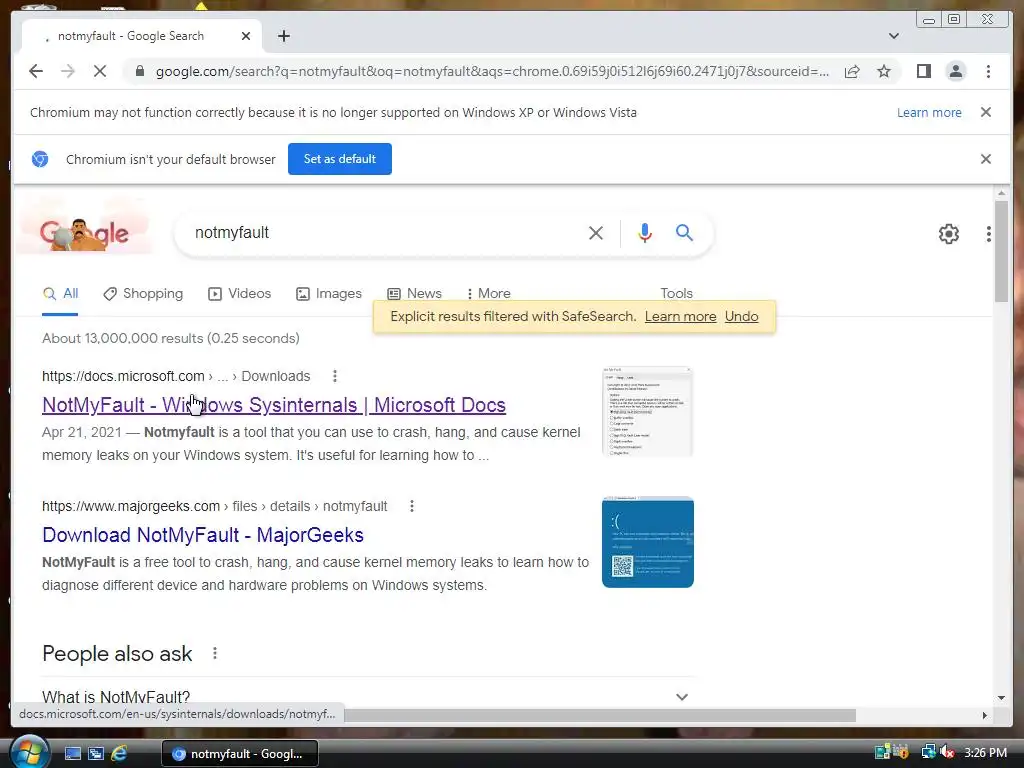The width and height of the screenshot is (1024, 768).
Task: Open the More search filters menu
Action: click(x=488, y=293)
